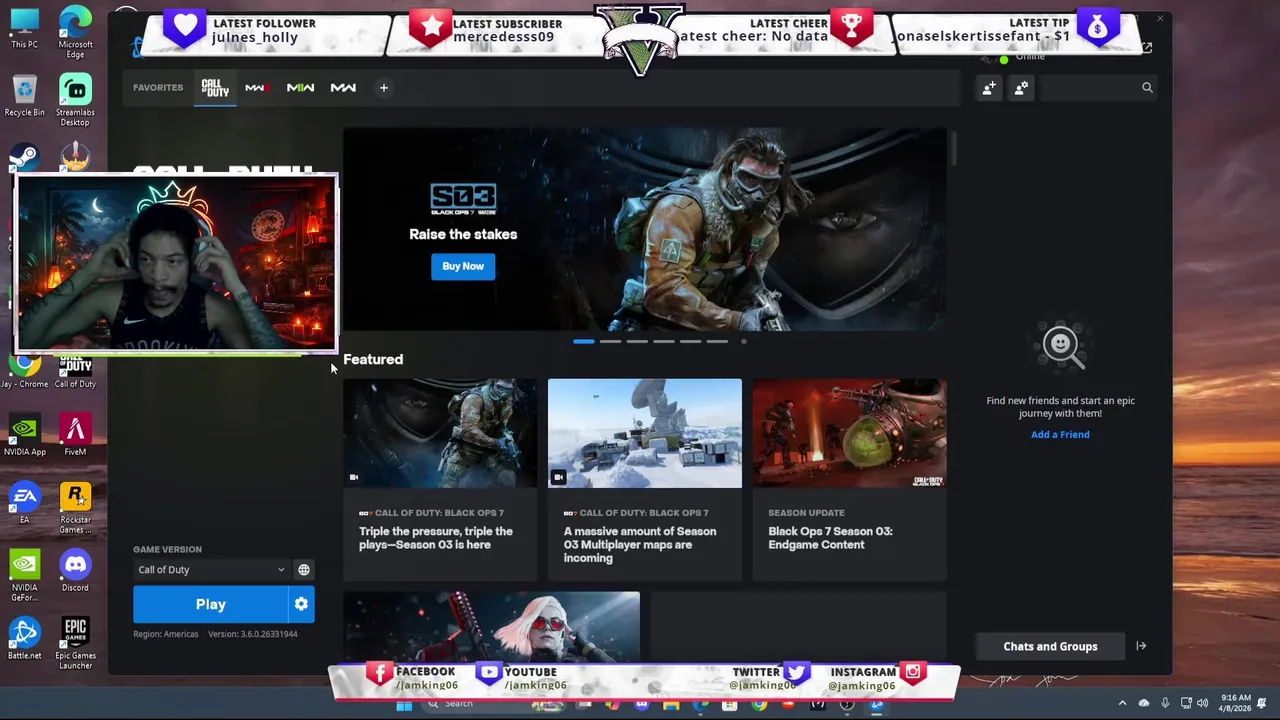This screenshot has height=720, width=1280.
Task: Click the Add a Friend link
Action: [1060, 435]
